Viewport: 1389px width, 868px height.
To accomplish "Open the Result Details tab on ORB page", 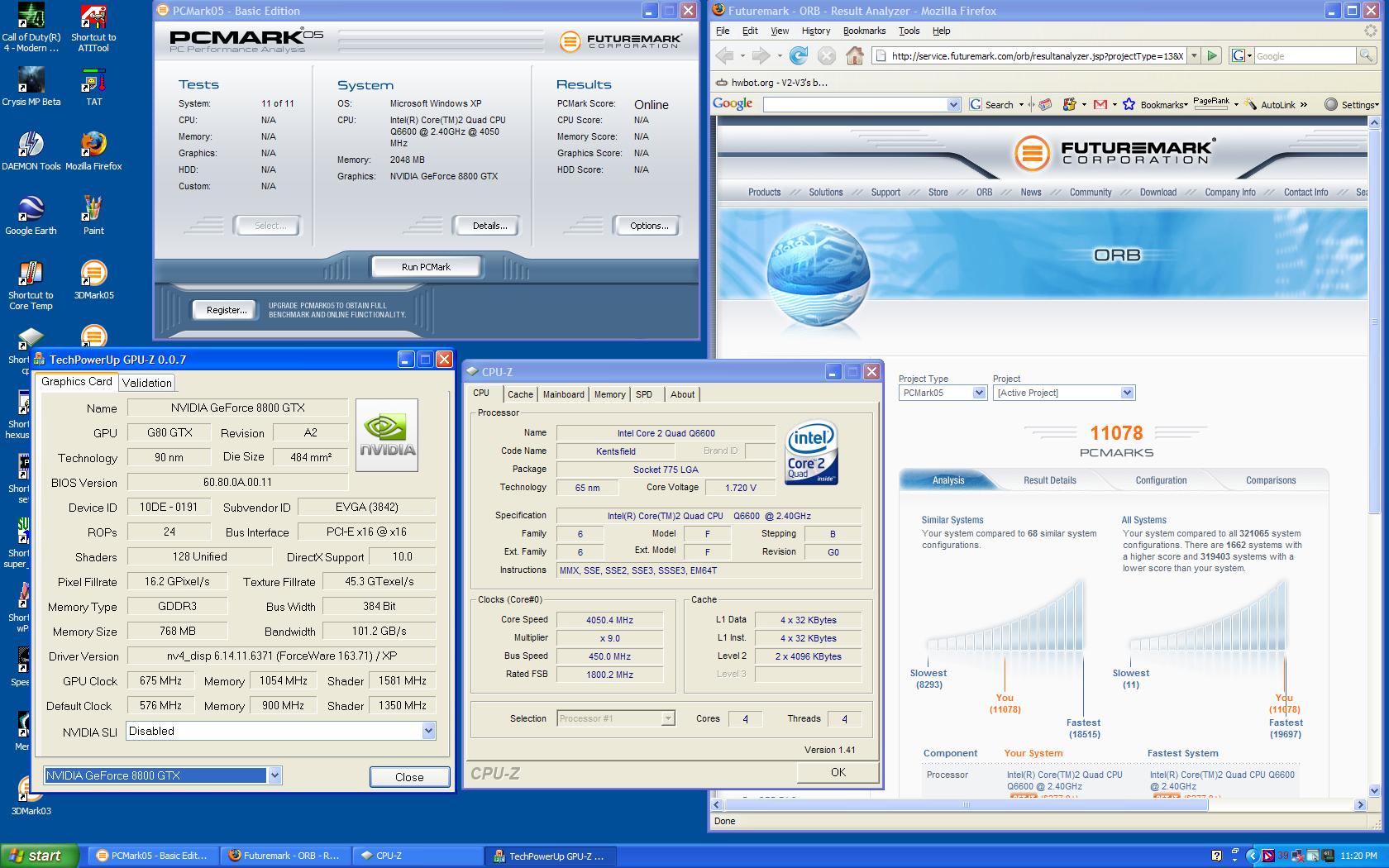I will click(x=1049, y=480).
